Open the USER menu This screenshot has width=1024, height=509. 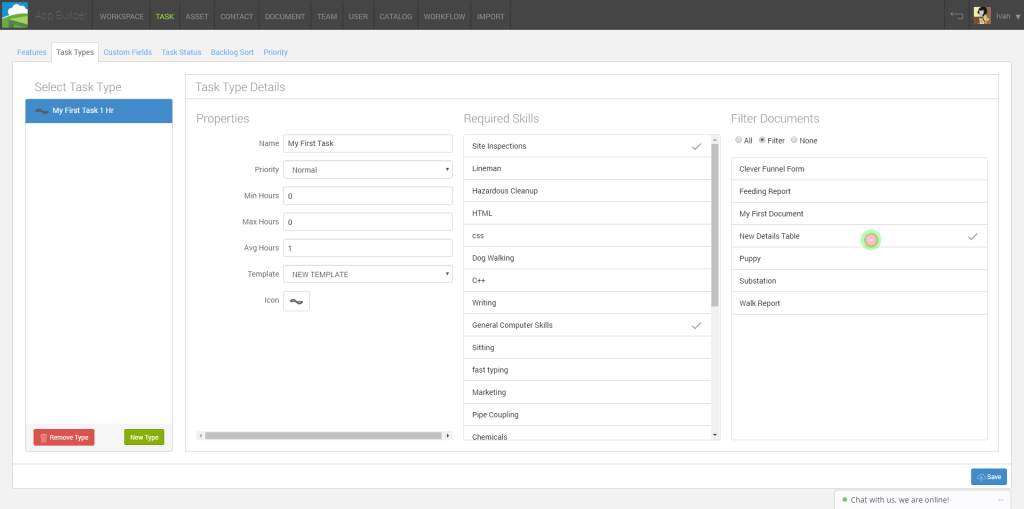pyautogui.click(x=358, y=16)
